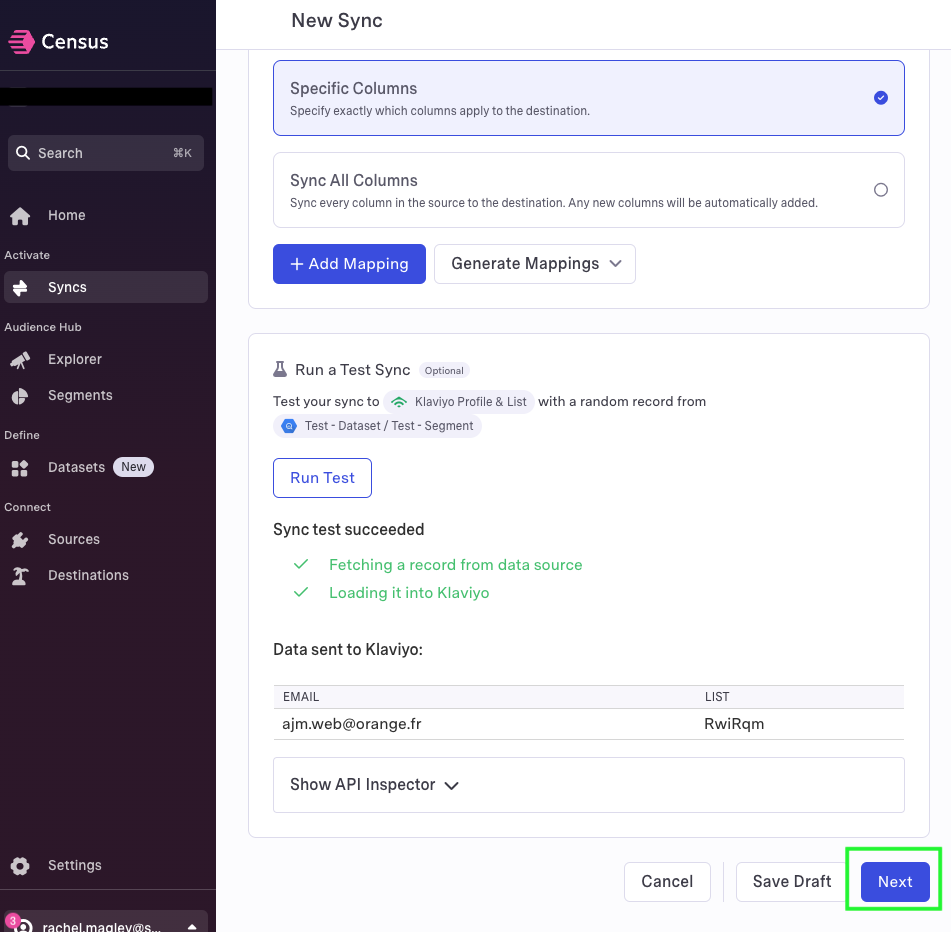Screen dimensions: 951x932
Task: Click the Search input field
Action: coord(106,153)
